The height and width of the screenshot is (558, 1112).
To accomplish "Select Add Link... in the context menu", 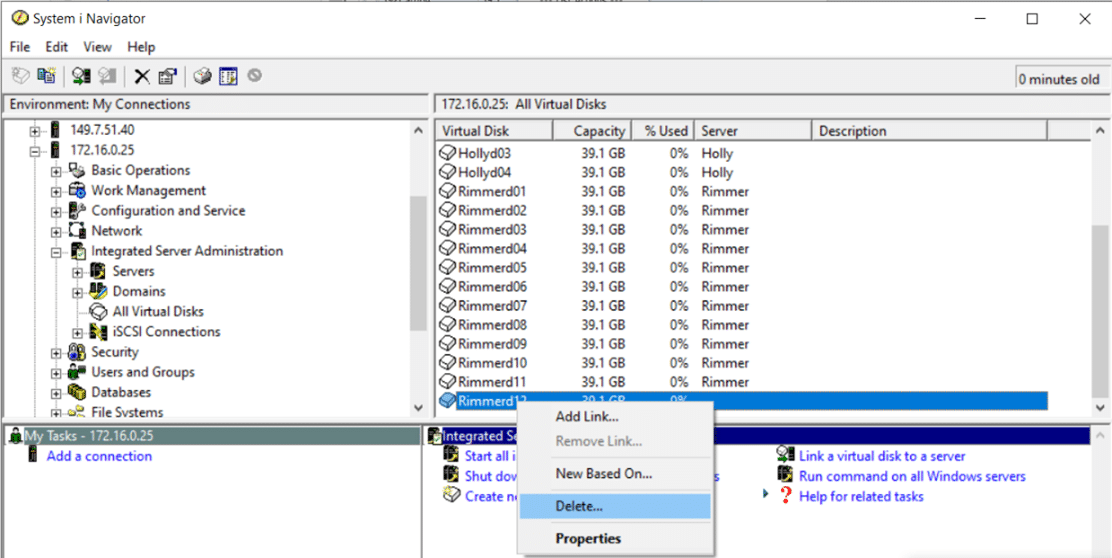I will 587,416.
